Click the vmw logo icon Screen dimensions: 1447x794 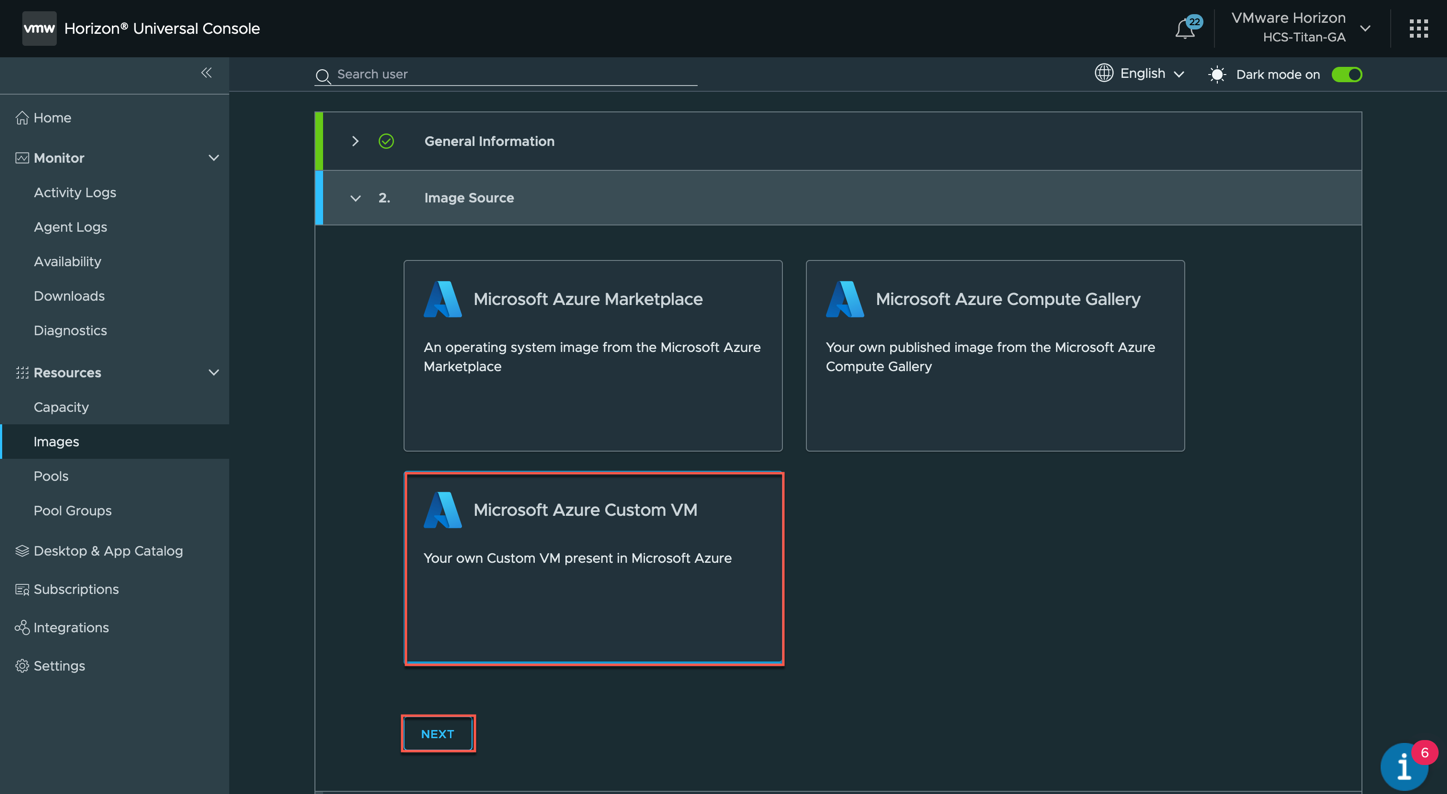click(x=39, y=28)
